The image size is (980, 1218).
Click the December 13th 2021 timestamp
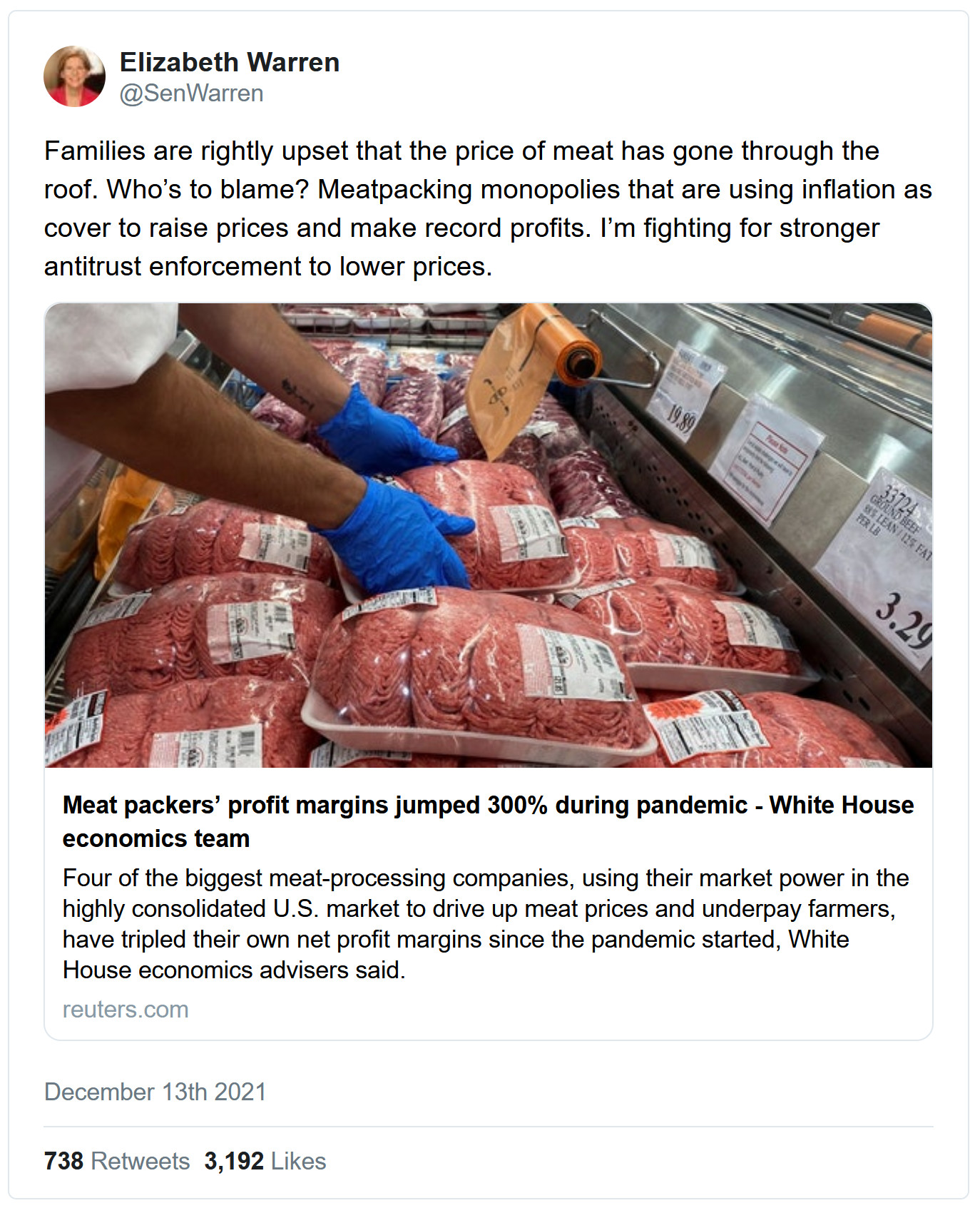click(x=155, y=1092)
